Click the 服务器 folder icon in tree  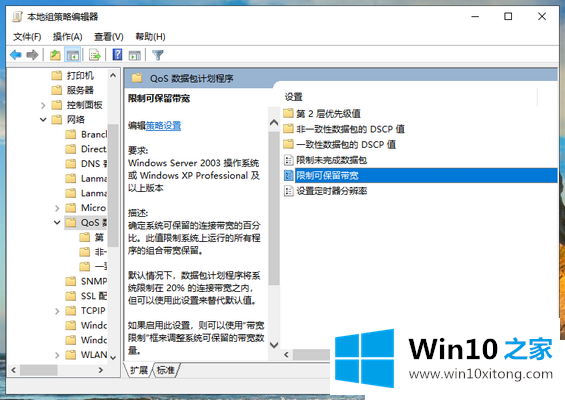pos(57,90)
